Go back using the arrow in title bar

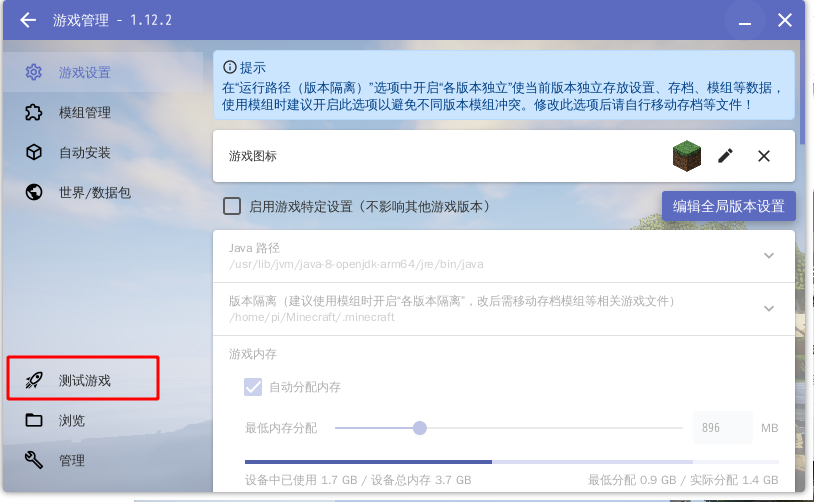click(28, 20)
